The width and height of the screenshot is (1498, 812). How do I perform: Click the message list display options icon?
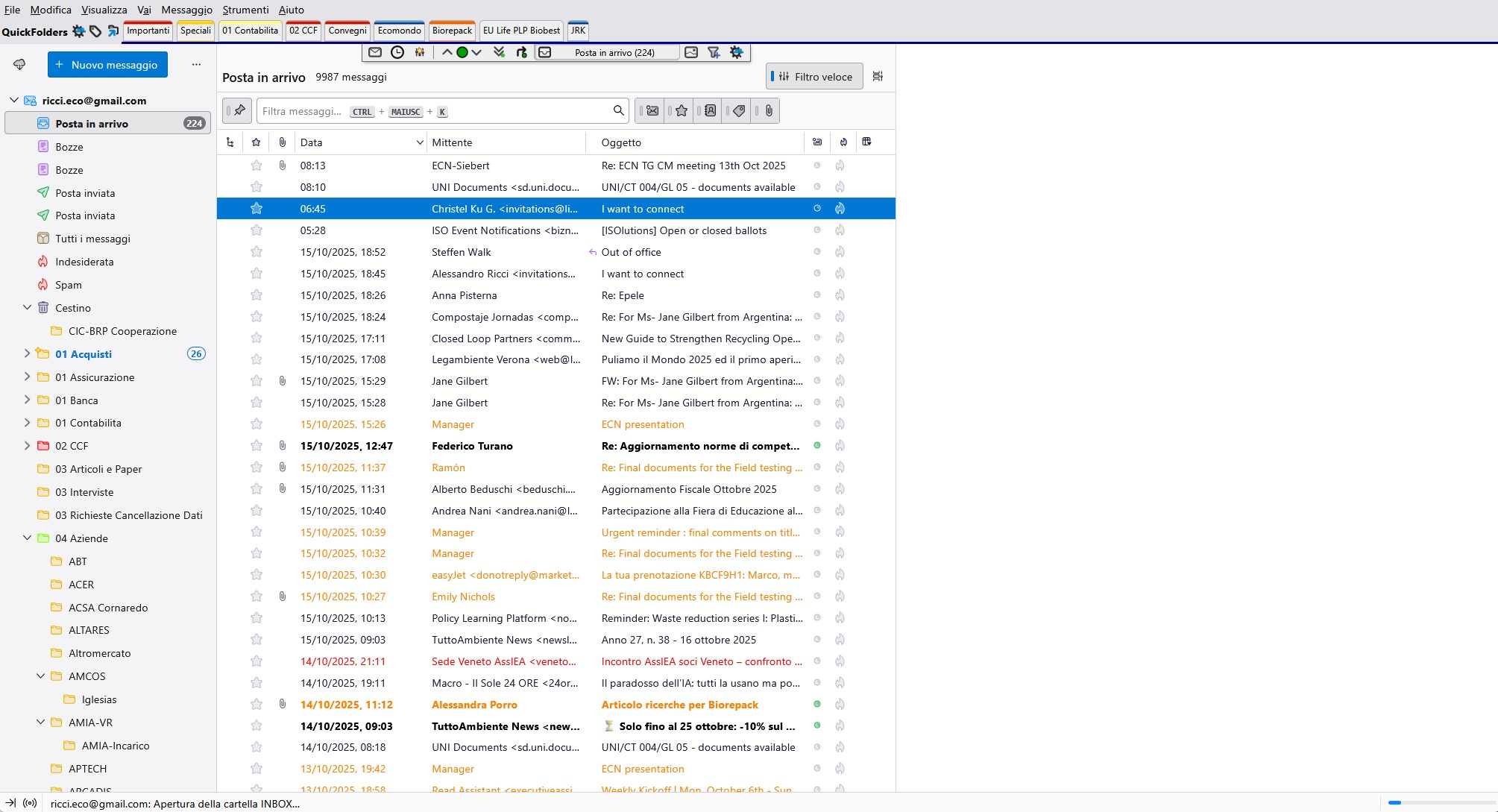coord(878,76)
